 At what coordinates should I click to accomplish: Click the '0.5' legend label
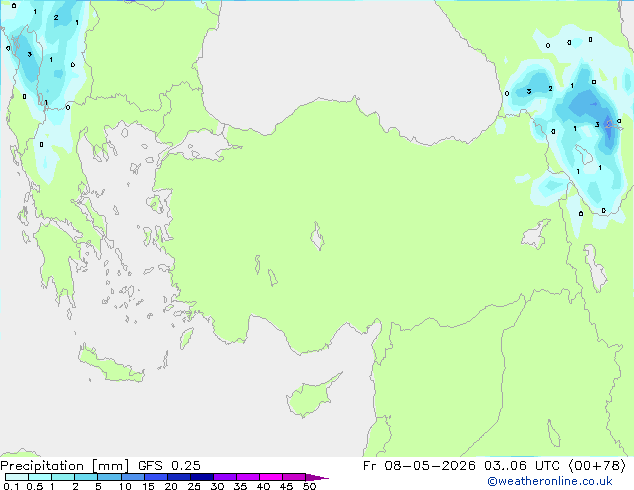(35, 486)
